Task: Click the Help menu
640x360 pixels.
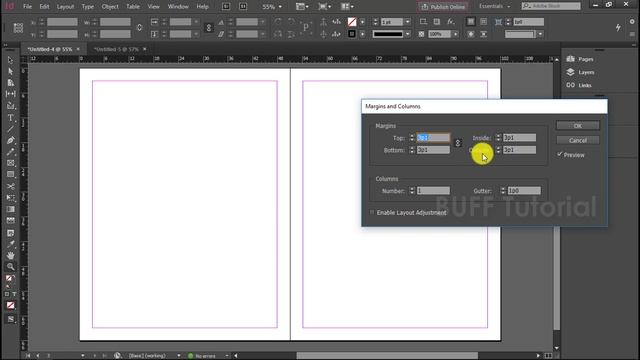Action: pos(202,7)
